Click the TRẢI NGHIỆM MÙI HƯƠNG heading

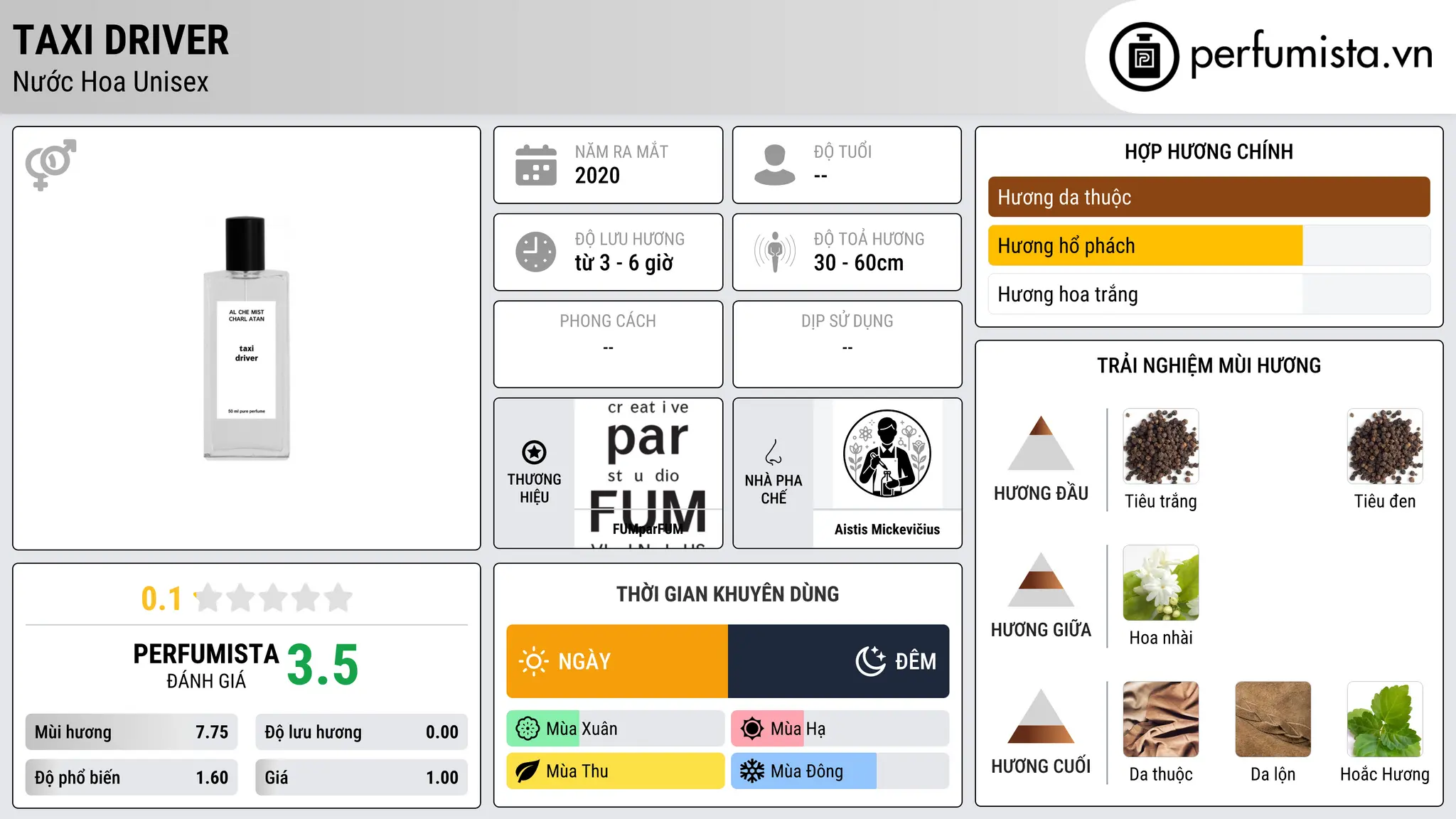pyautogui.click(x=1209, y=365)
